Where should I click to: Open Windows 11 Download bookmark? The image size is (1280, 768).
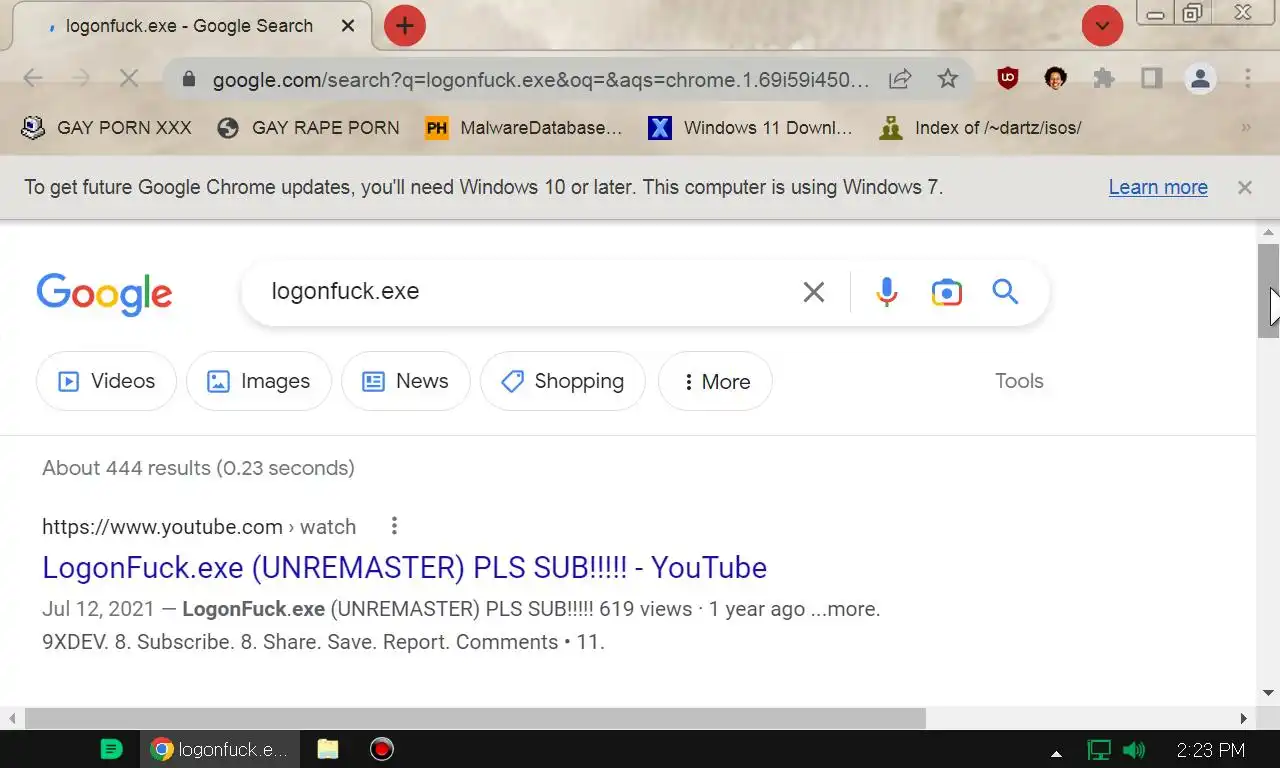click(x=750, y=128)
